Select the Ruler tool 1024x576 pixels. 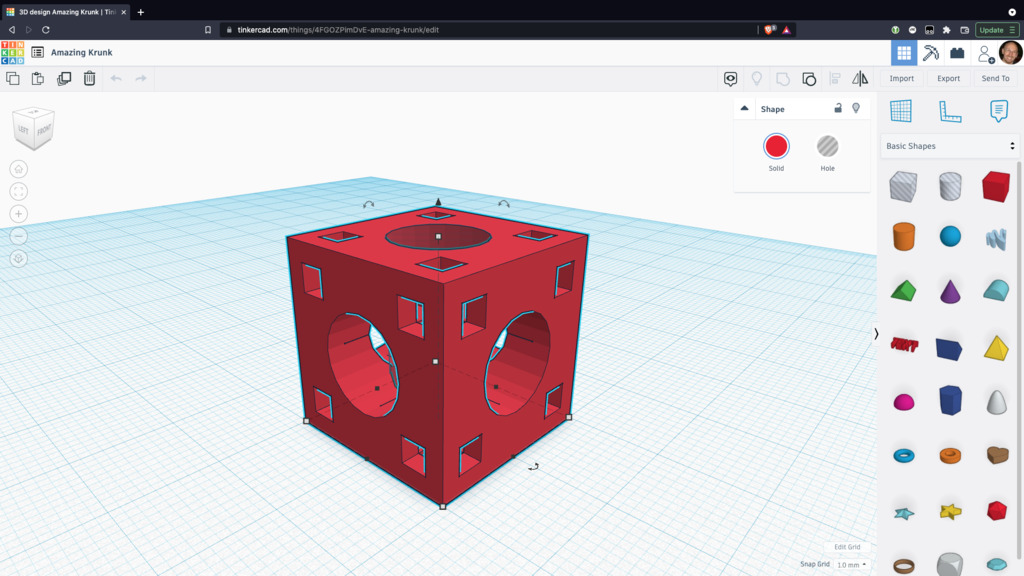(950, 111)
